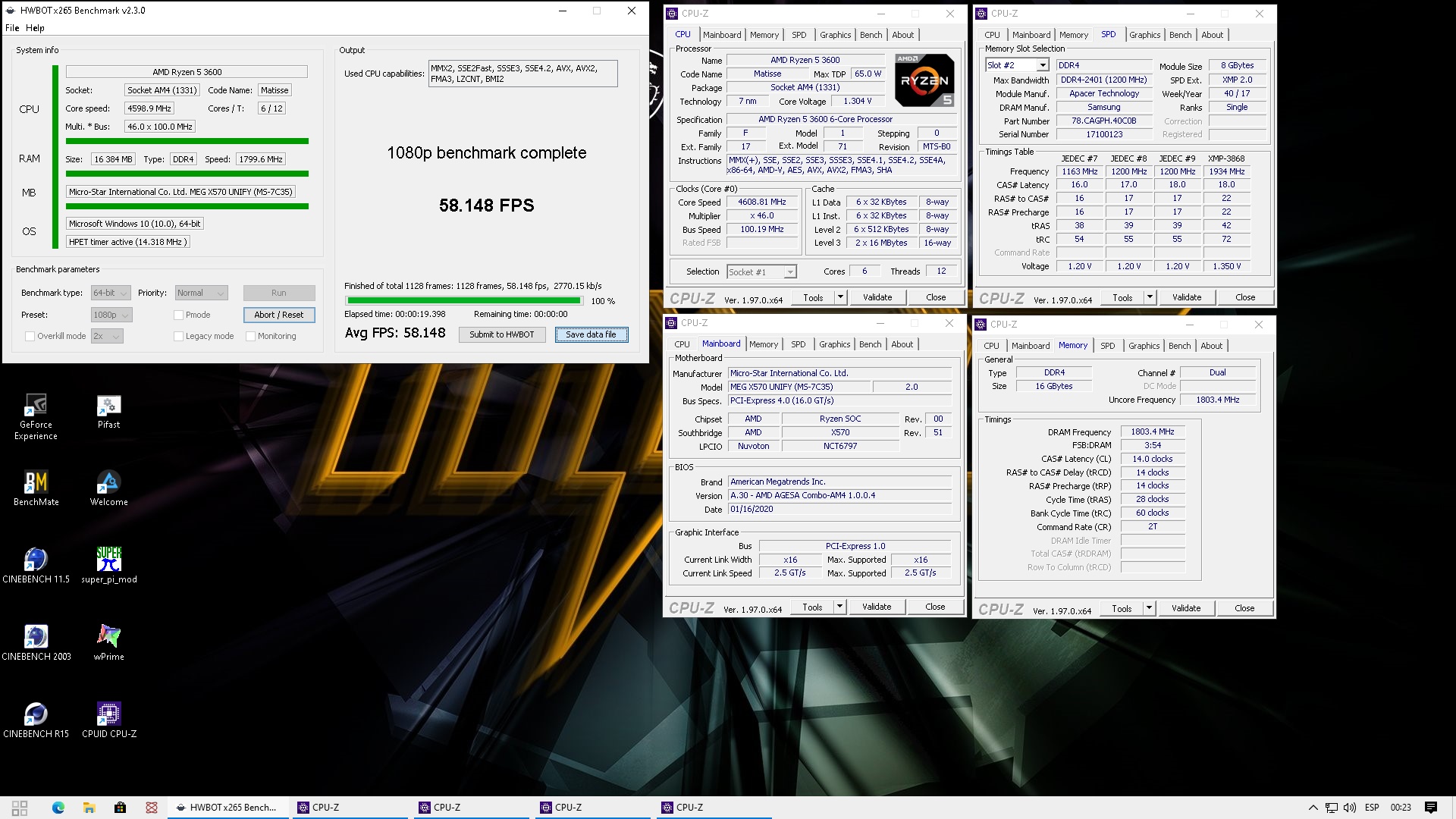The height and width of the screenshot is (819, 1456).
Task: Open Help menu in HWBOT x265
Action: tap(35, 27)
